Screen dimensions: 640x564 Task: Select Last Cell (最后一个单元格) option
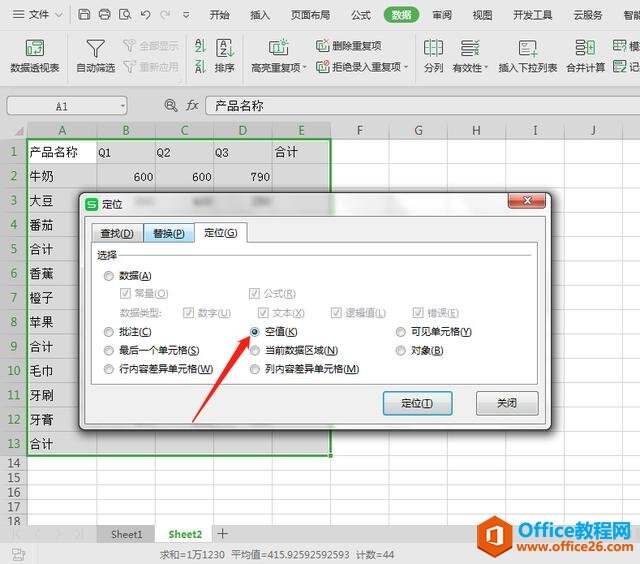[x=108, y=350]
